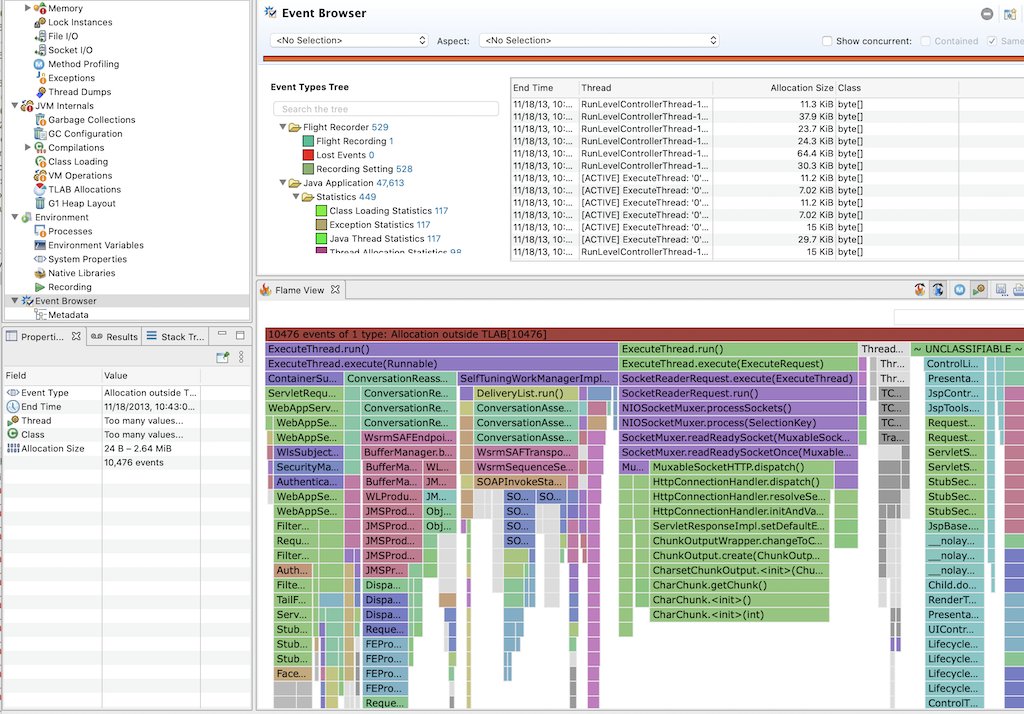Open the Recording page icon

click(x=40, y=287)
